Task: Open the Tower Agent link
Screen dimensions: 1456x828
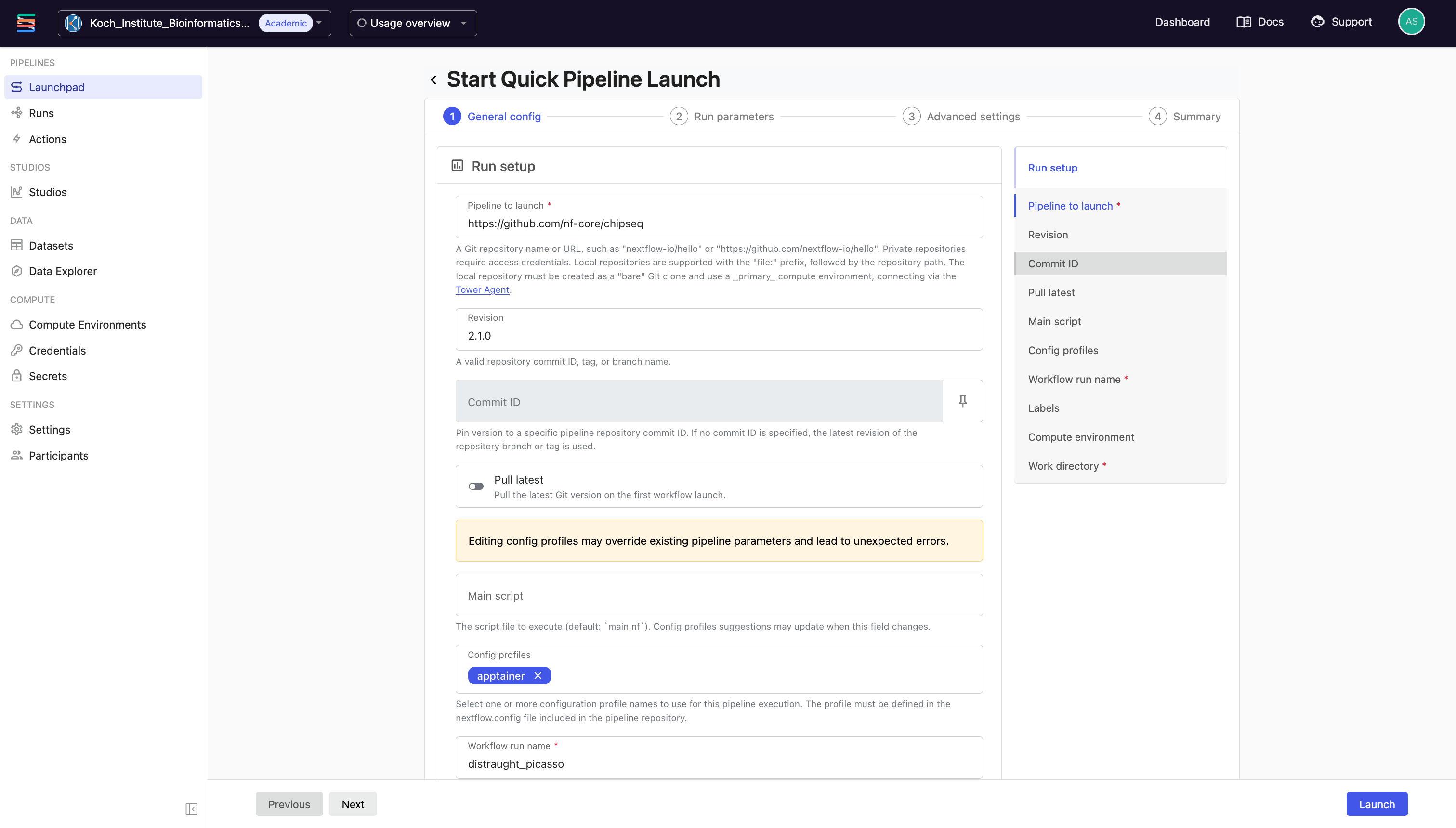Action: 482,289
